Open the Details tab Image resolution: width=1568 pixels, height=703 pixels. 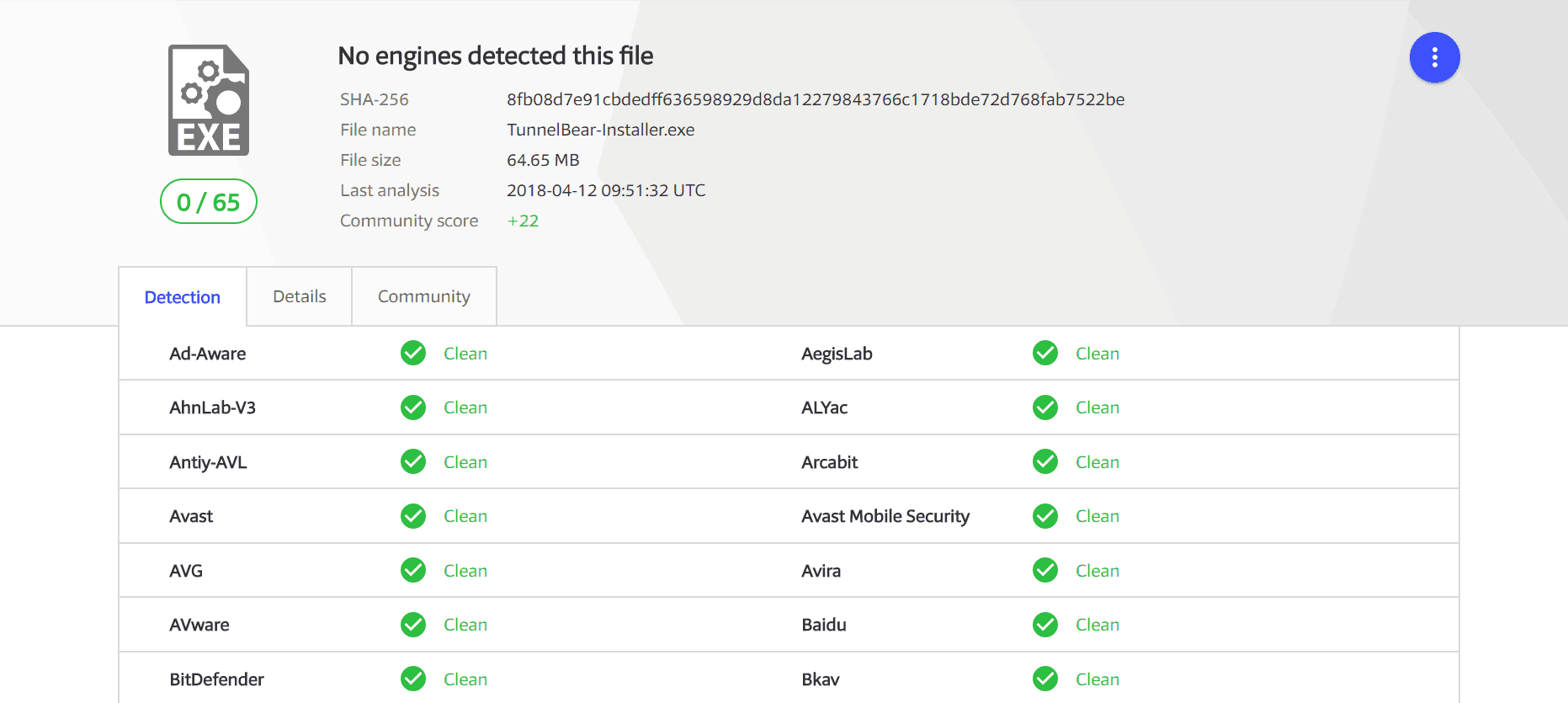tap(300, 296)
